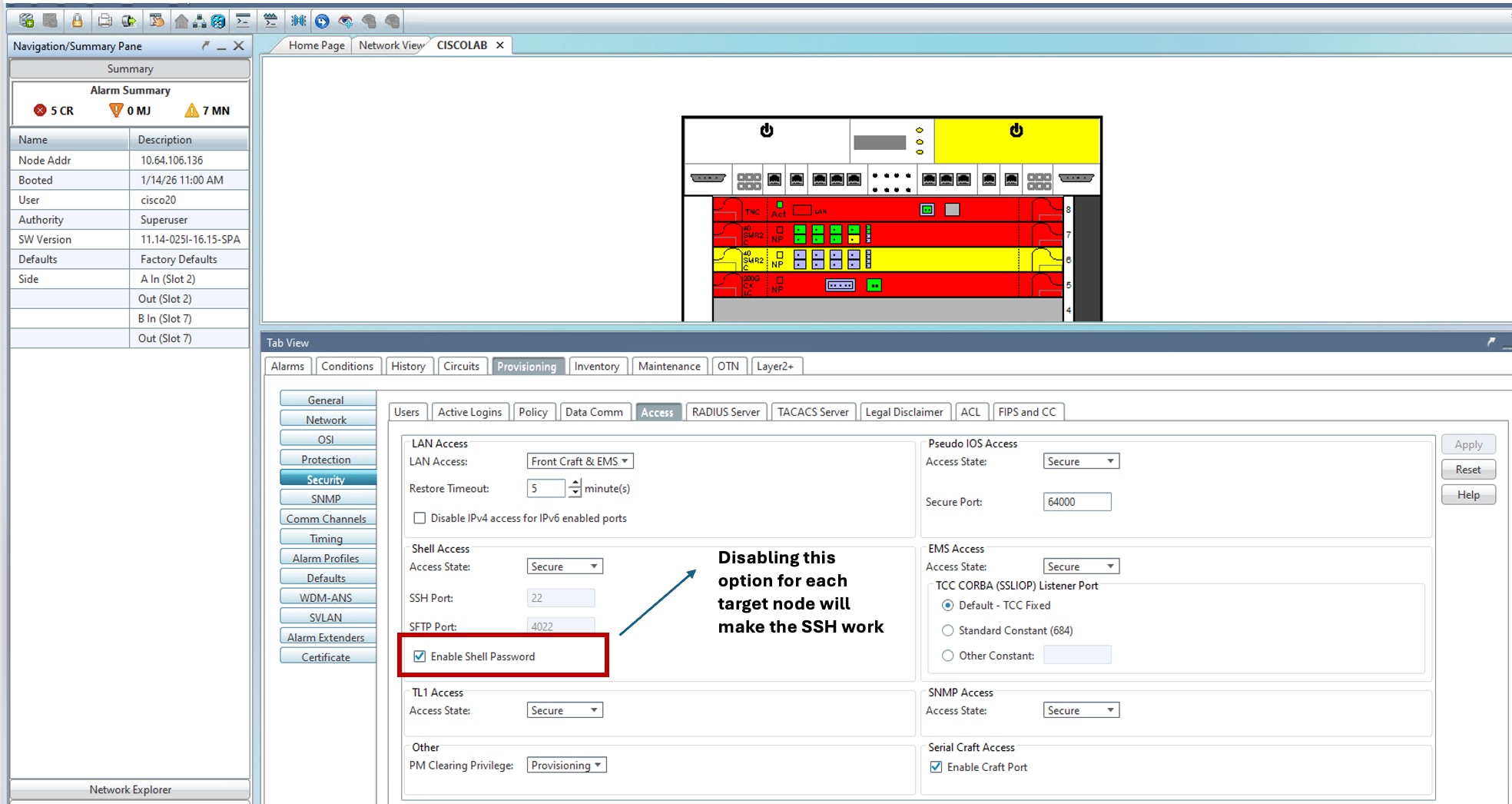
Task: Click the Description column header
Action: click(x=189, y=140)
